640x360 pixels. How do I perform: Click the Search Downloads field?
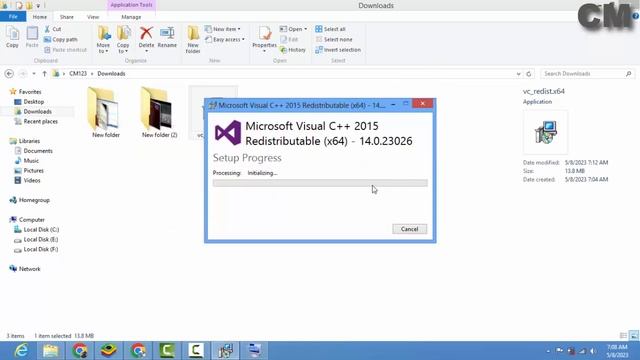point(584,74)
